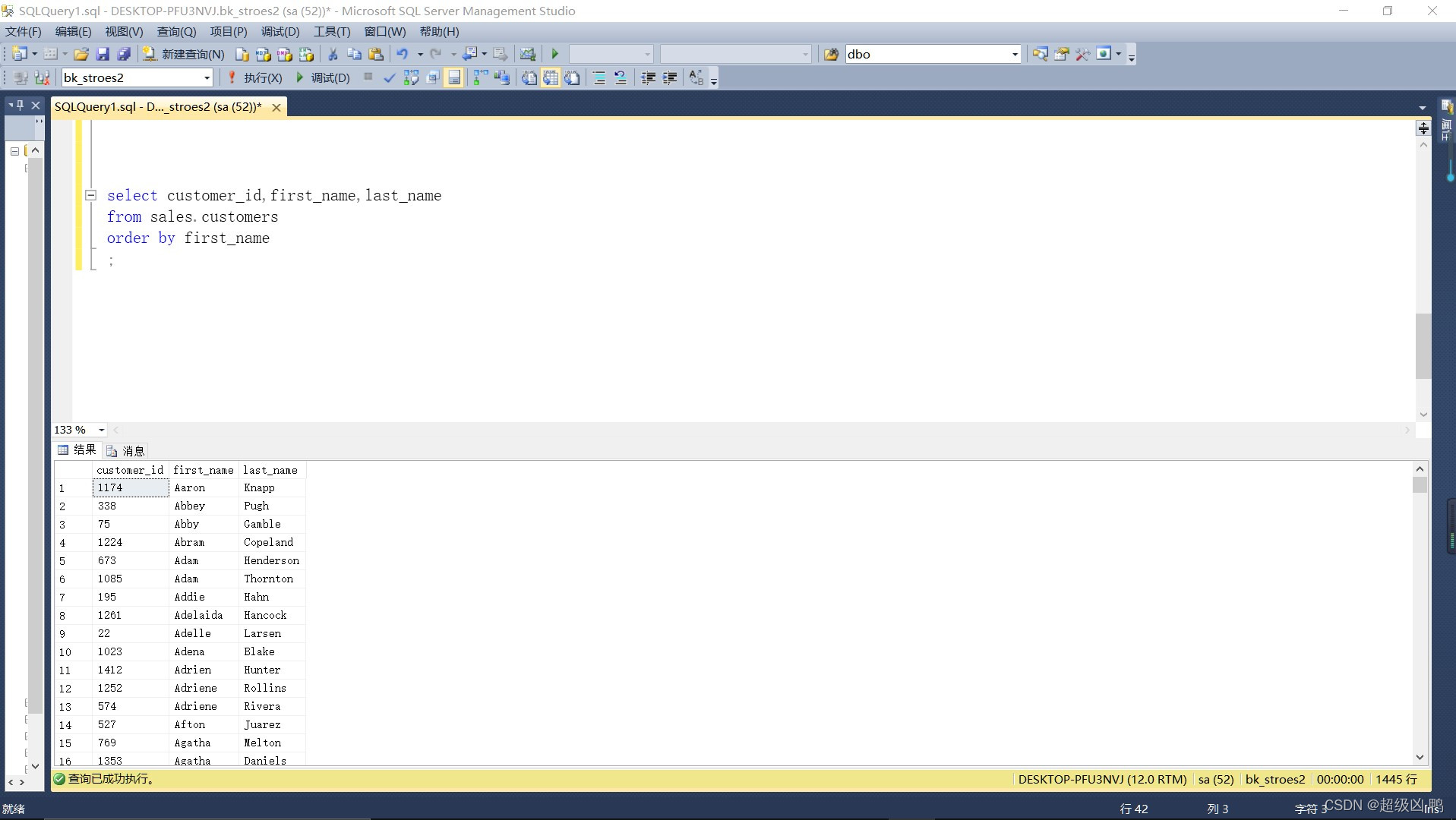Save the query with the floppy disk icon
The height and width of the screenshot is (820, 1456).
pyautogui.click(x=103, y=54)
